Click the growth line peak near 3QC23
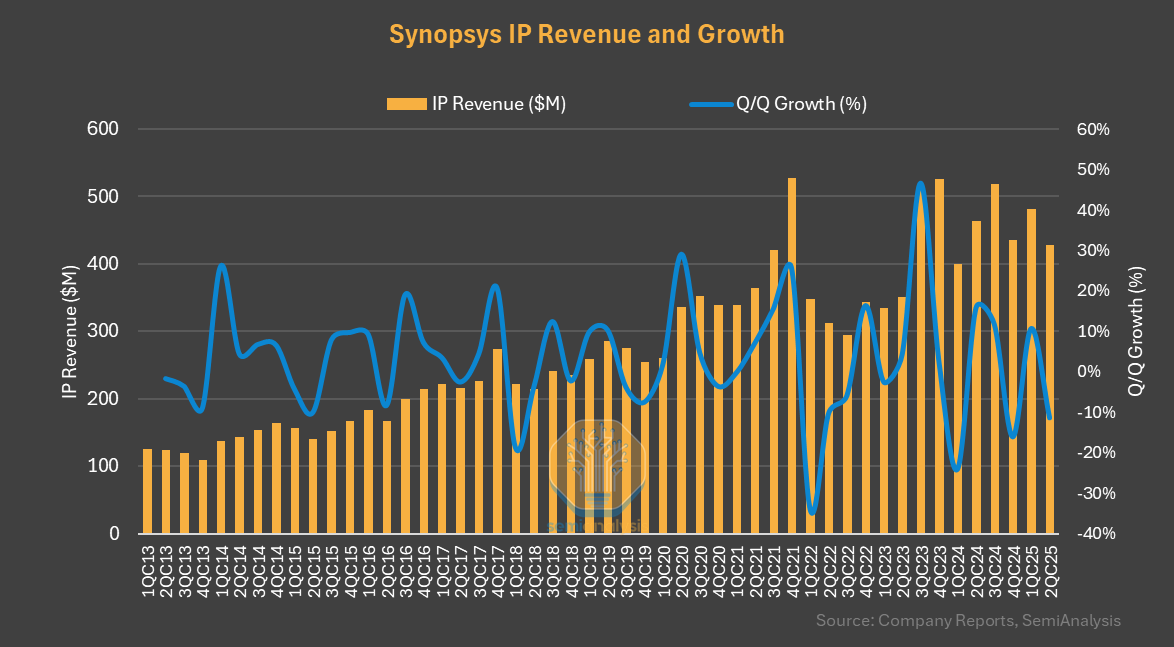The width and height of the screenshot is (1174, 647). [920, 184]
